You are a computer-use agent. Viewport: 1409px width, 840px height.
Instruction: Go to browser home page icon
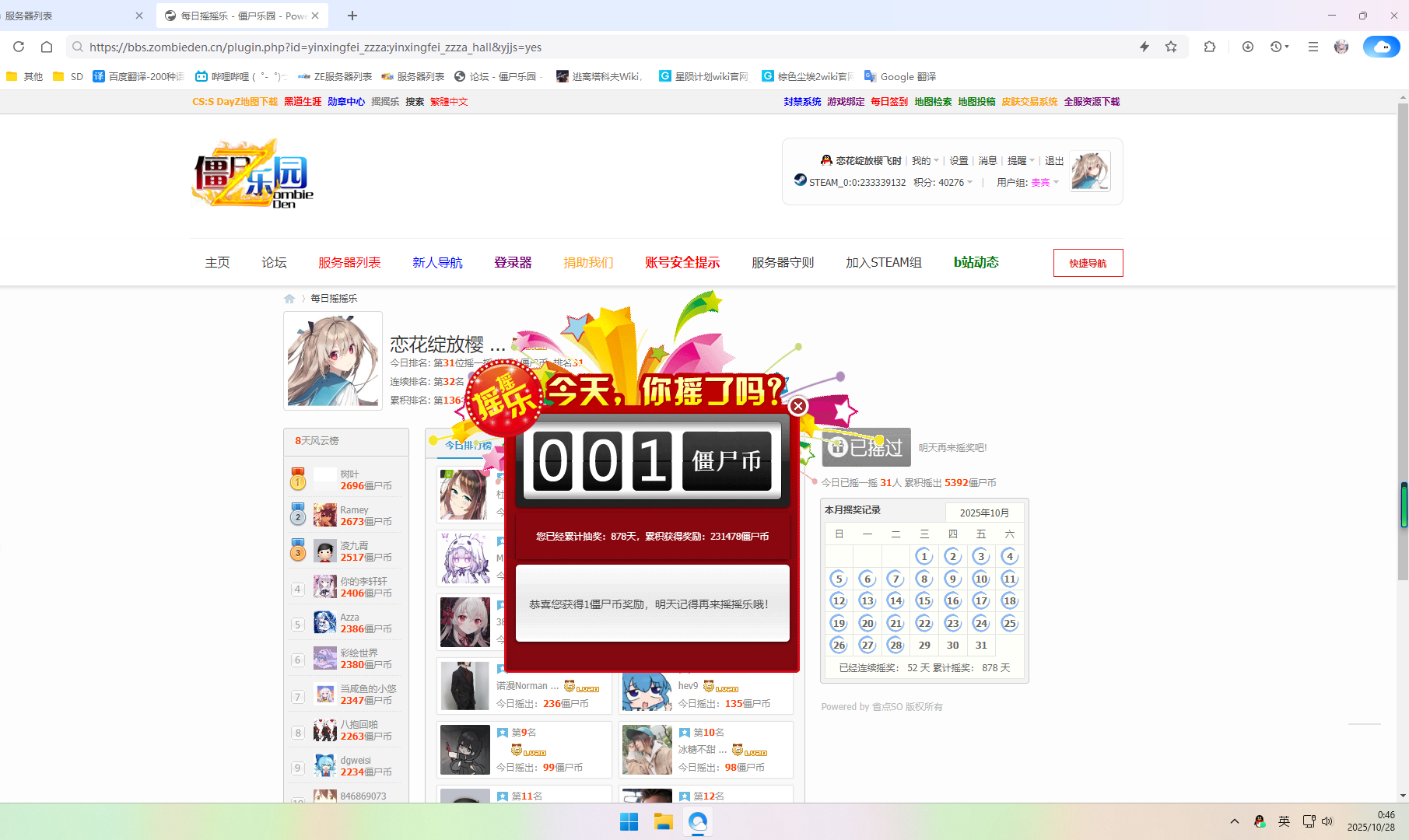47,47
